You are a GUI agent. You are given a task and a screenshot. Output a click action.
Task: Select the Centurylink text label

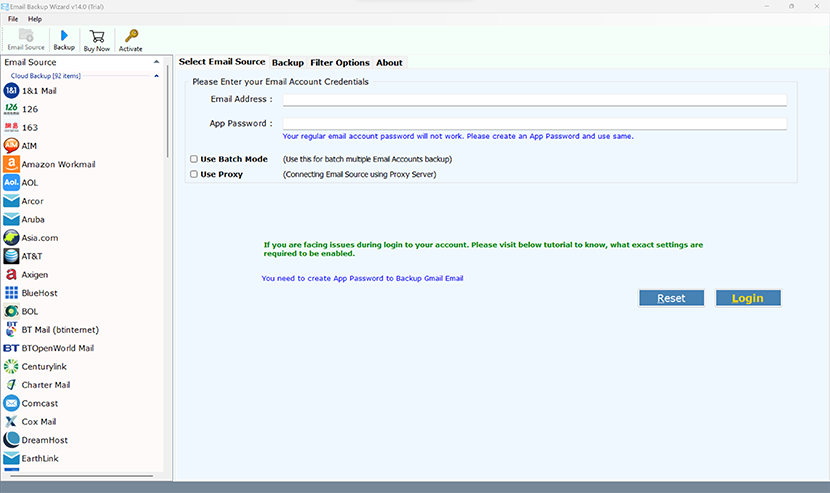44,366
